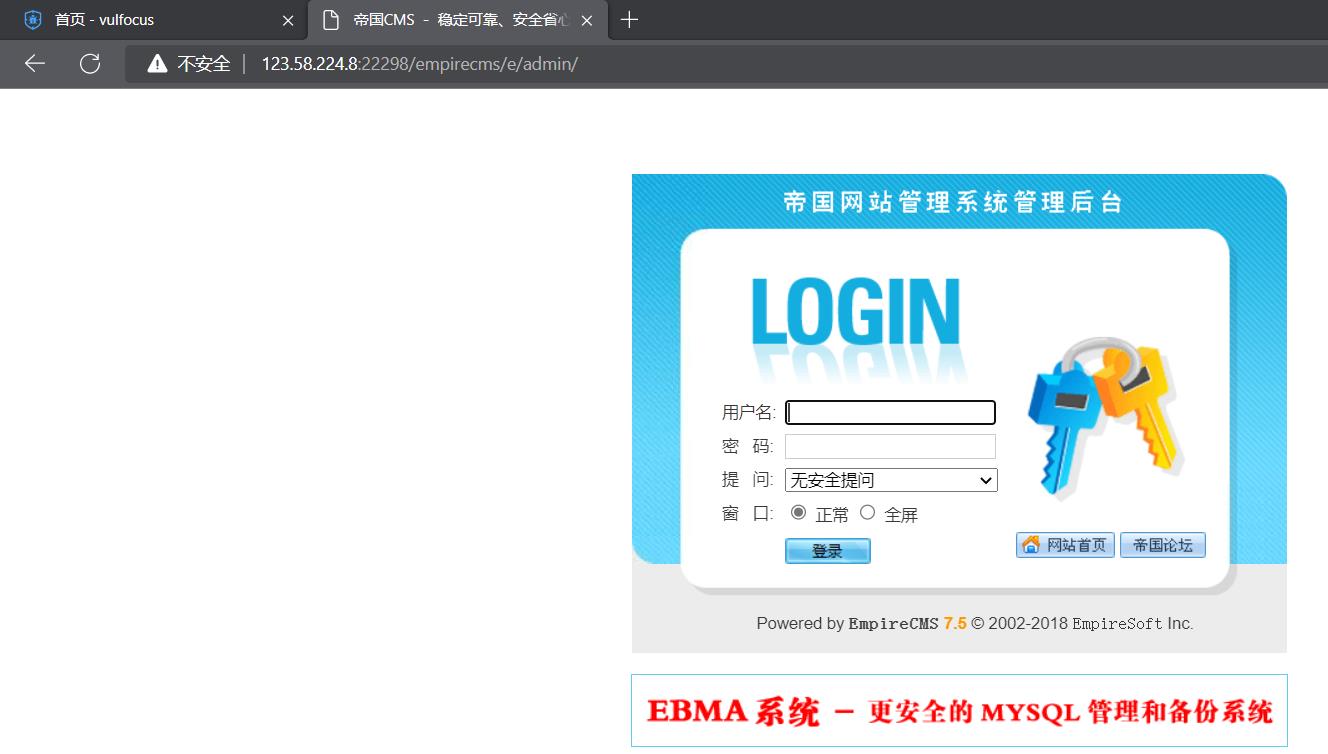The width and height of the screenshot is (1328, 754).
Task: Click the vulfocus tab favicon
Action: pos(33,20)
